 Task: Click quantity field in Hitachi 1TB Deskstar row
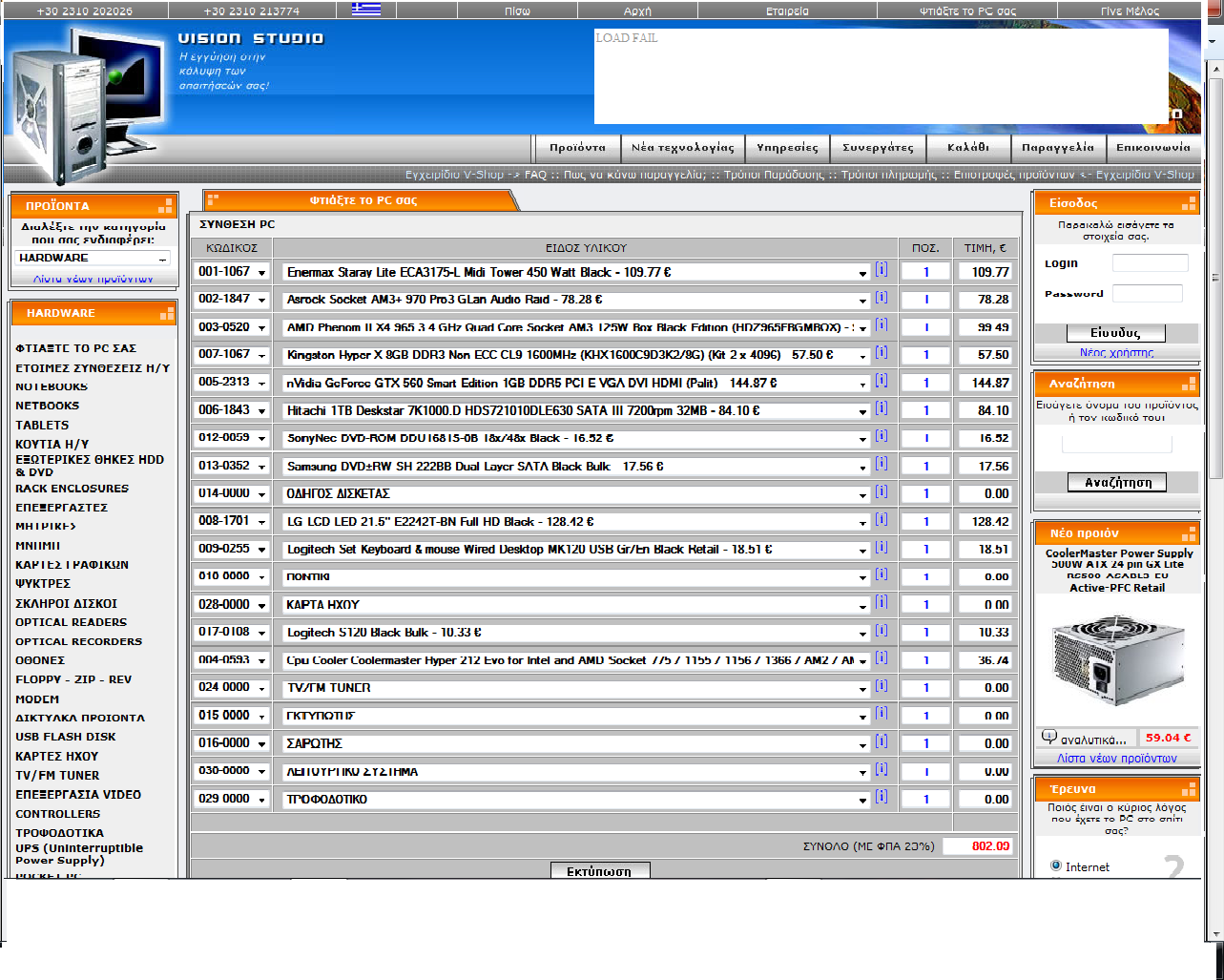coord(925,411)
